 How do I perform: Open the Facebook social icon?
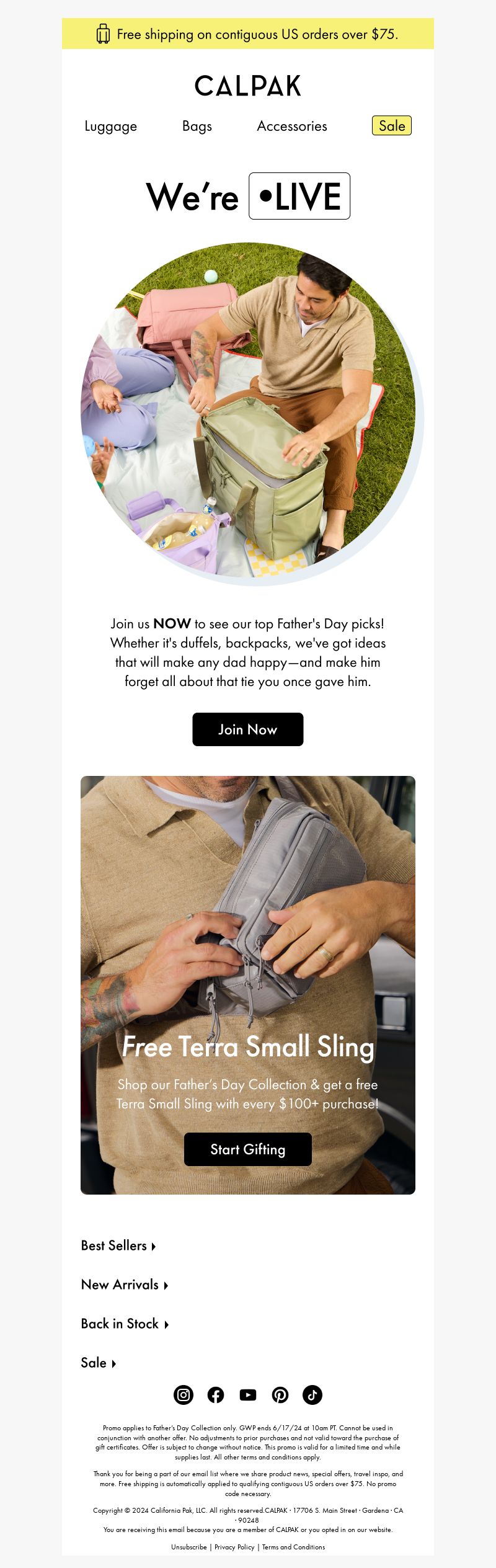click(216, 1395)
